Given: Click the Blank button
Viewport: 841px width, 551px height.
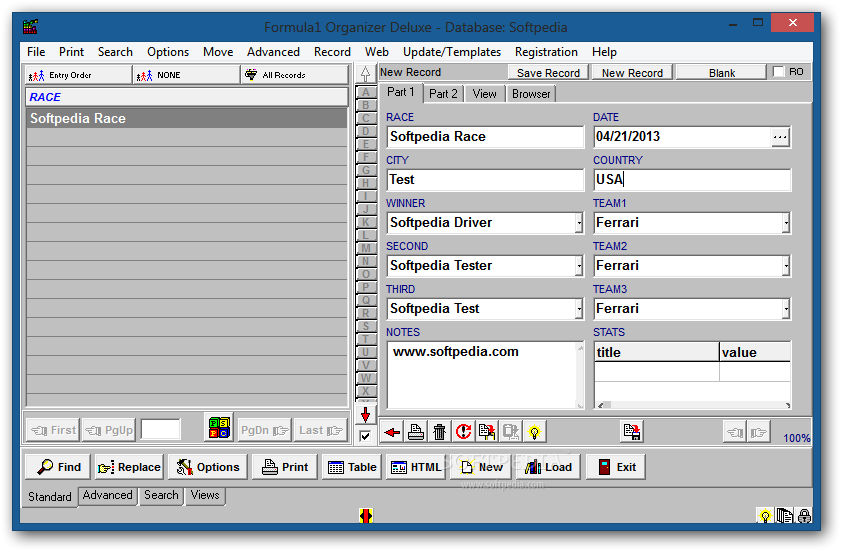Looking at the screenshot, I should click(x=721, y=72).
